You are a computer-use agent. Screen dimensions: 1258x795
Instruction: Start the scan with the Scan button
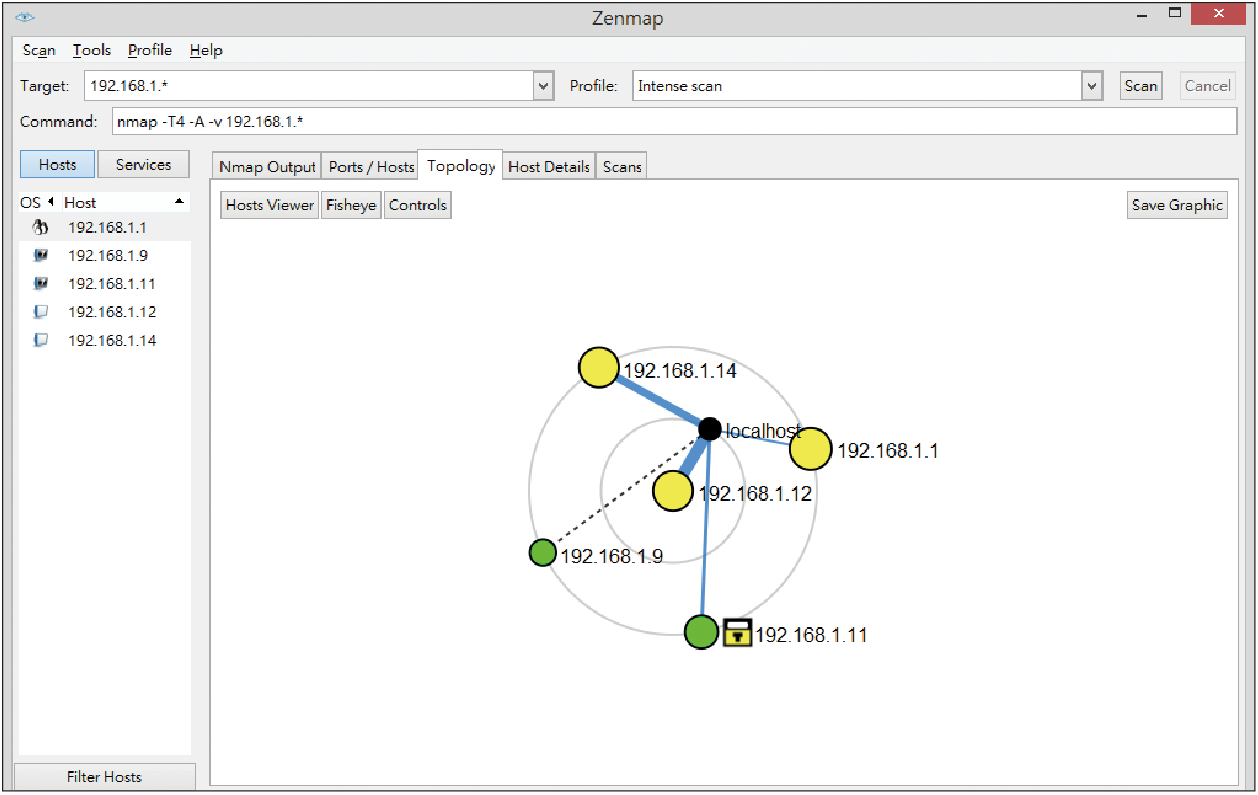1141,86
